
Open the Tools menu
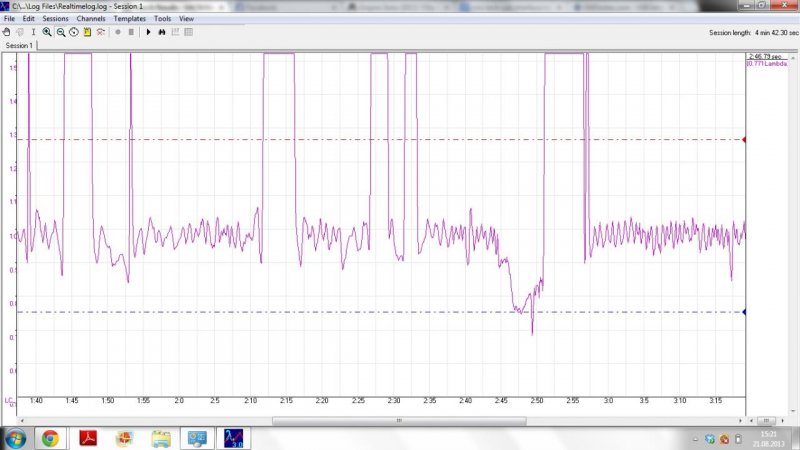click(162, 19)
